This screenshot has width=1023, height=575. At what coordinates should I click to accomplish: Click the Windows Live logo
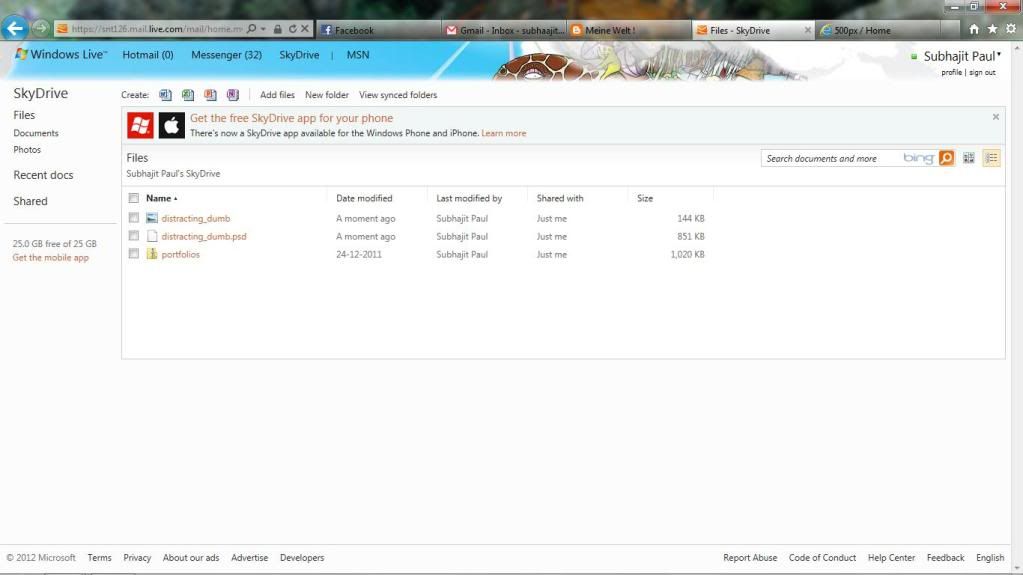61,54
